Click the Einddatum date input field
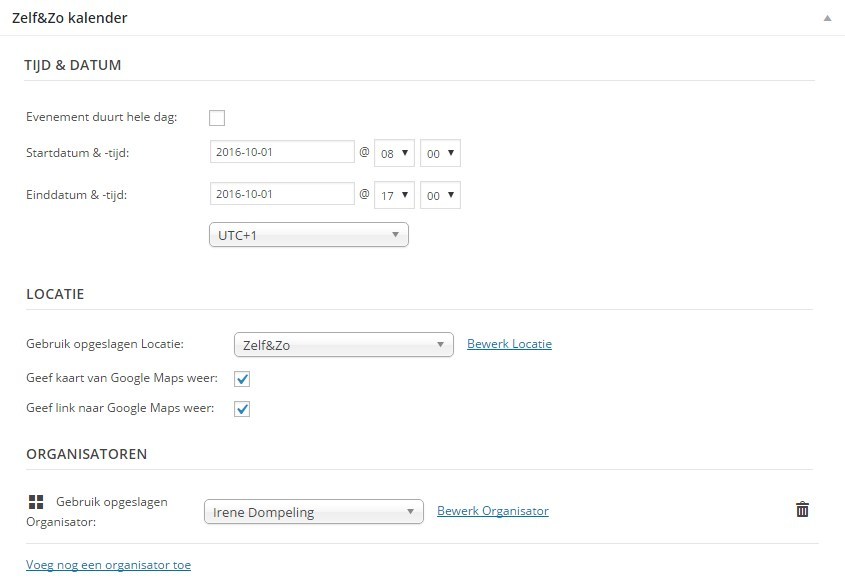 click(282, 194)
